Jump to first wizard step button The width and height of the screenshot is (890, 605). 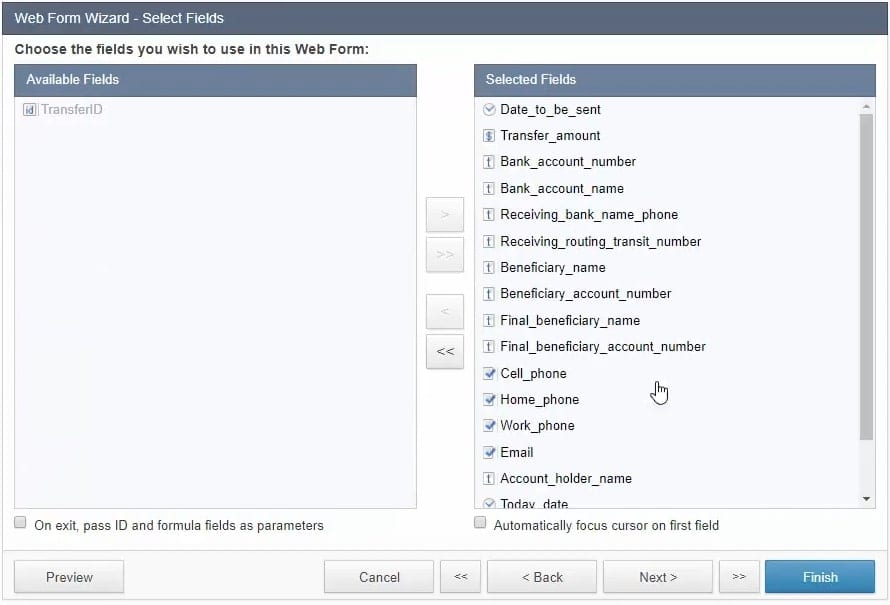[x=460, y=577]
